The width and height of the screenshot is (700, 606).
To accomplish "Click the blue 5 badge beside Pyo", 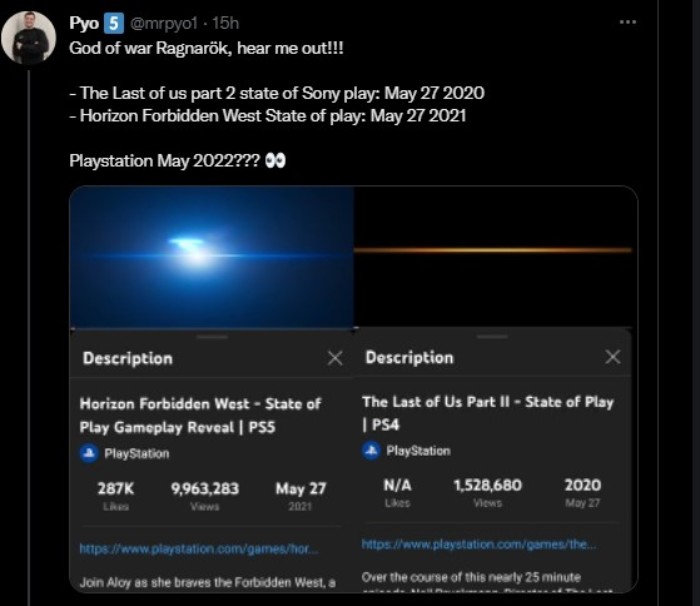I will click(115, 23).
